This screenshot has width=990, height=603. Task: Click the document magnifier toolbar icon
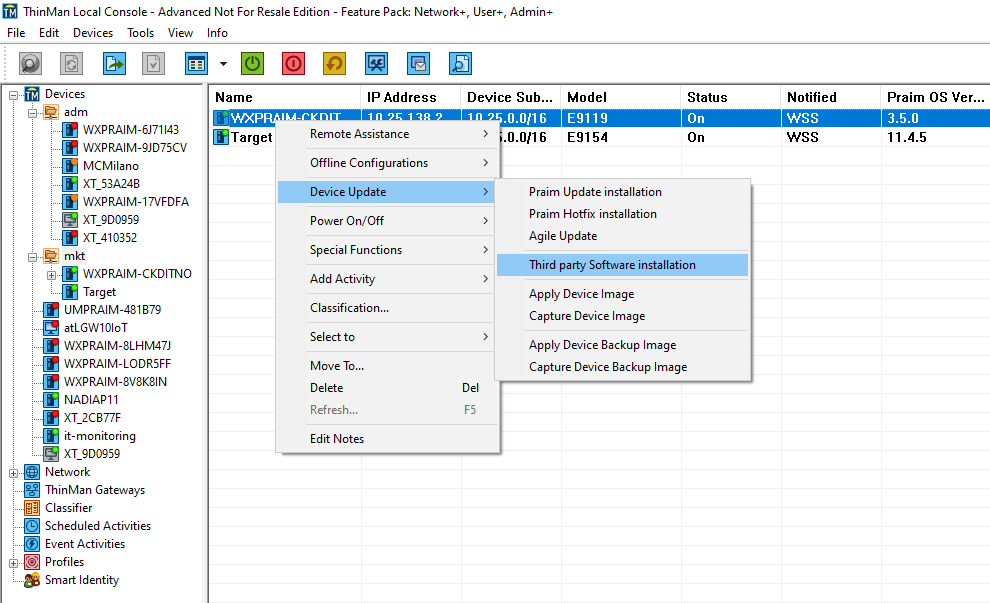tap(460, 63)
